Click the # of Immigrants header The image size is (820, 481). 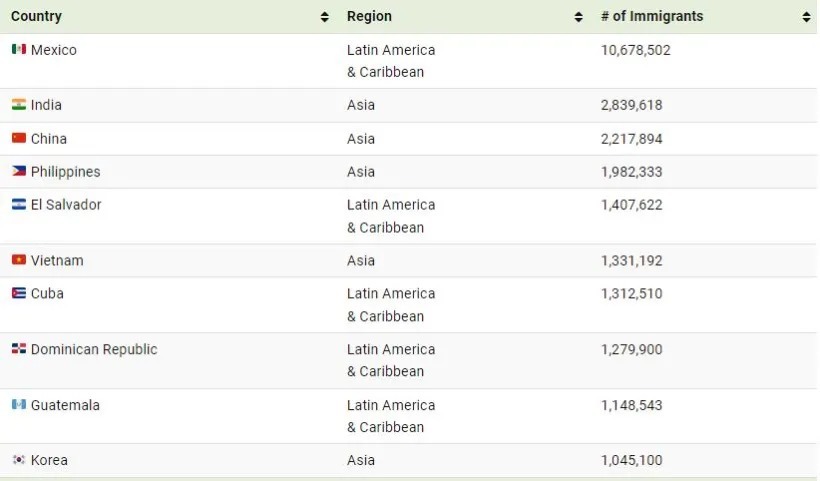click(x=652, y=16)
